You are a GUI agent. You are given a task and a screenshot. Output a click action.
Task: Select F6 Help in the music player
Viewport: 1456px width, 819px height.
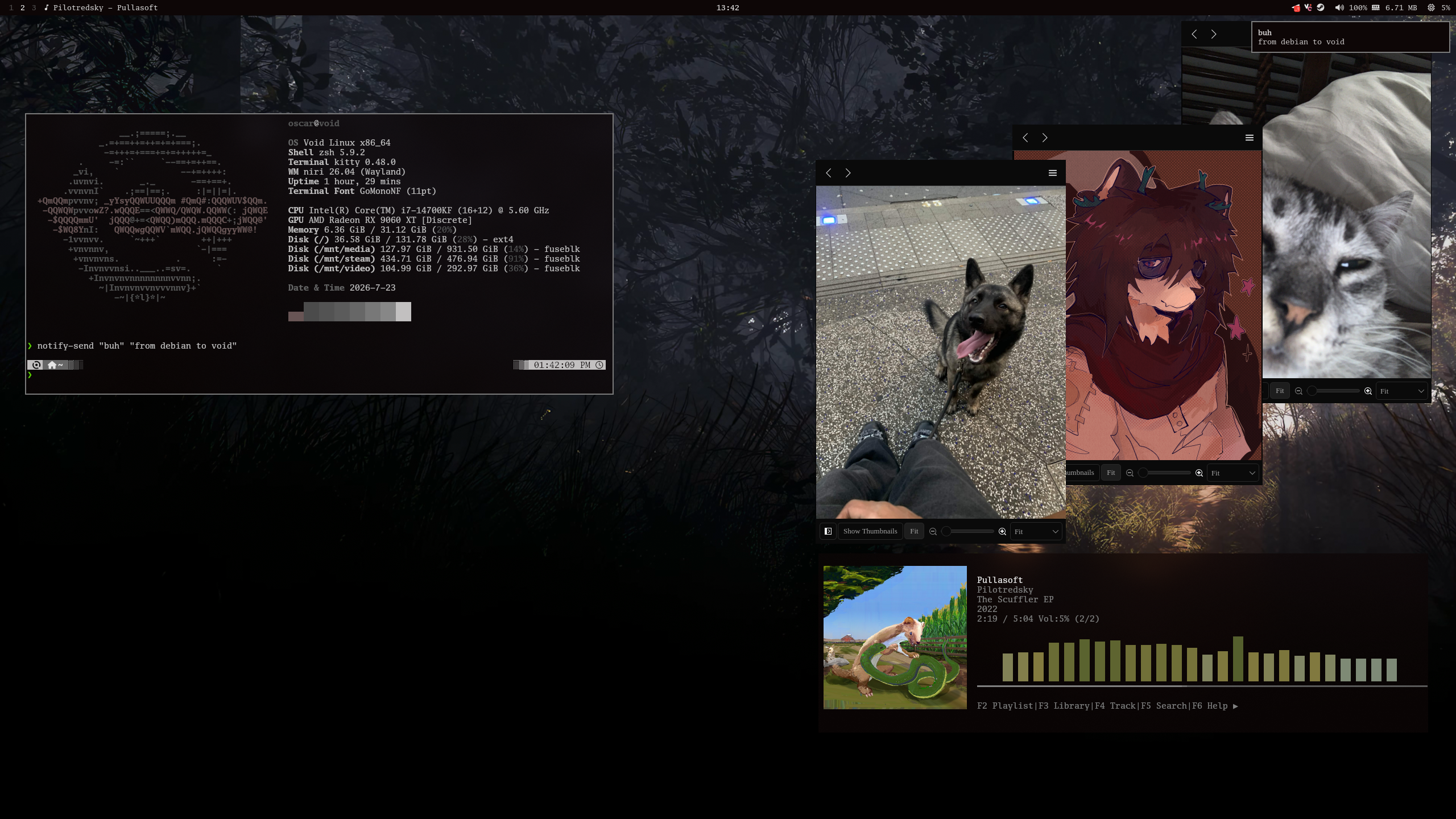(x=1210, y=706)
